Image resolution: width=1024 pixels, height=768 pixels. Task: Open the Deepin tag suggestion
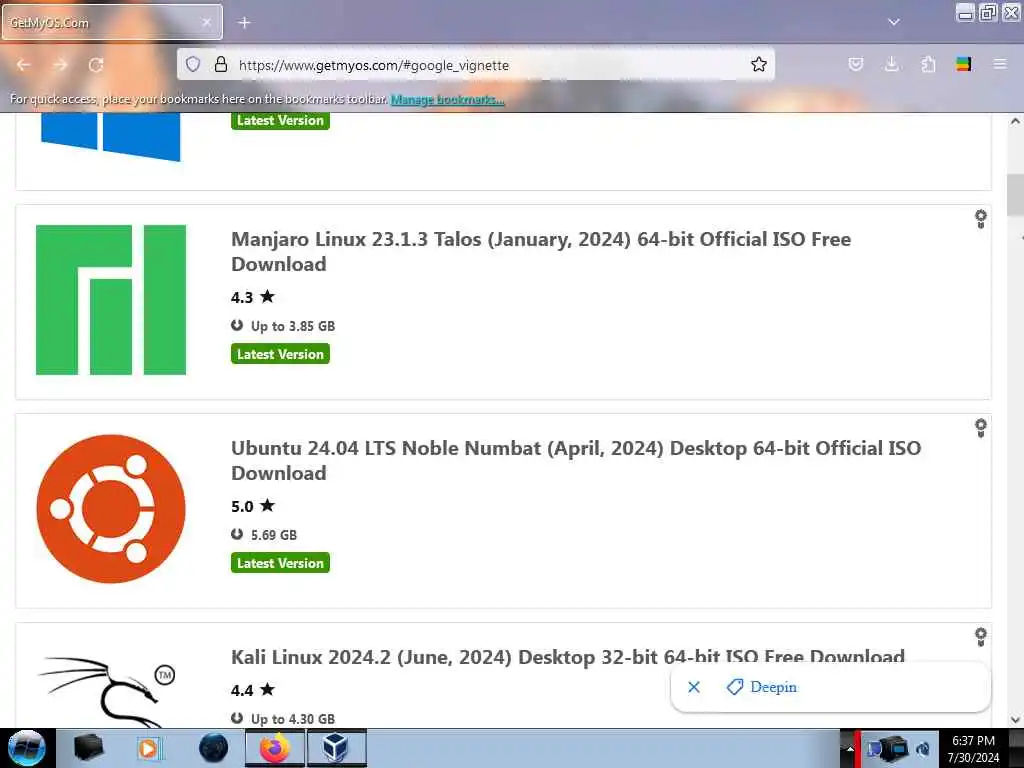click(x=762, y=687)
